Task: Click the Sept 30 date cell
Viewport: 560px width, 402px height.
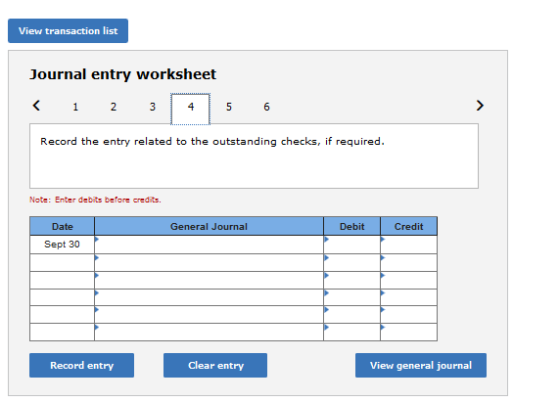Action: click(x=62, y=245)
